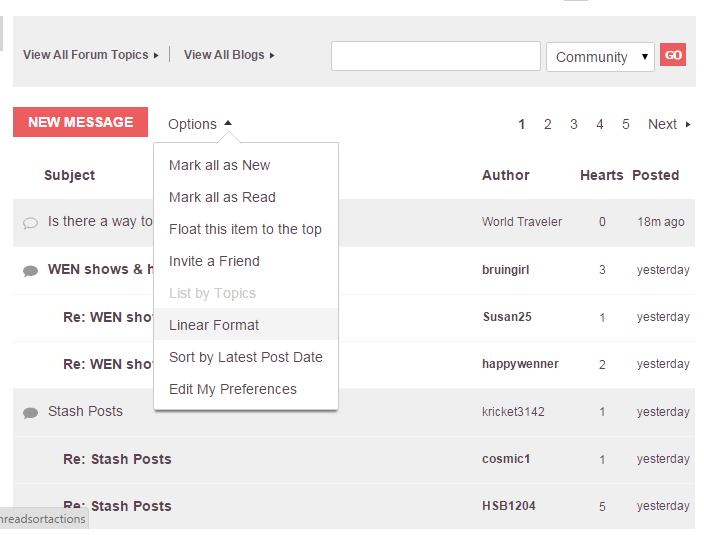Screen dimensions: 704x535
Task: Switch to Linear Format view
Action: [x=214, y=325]
